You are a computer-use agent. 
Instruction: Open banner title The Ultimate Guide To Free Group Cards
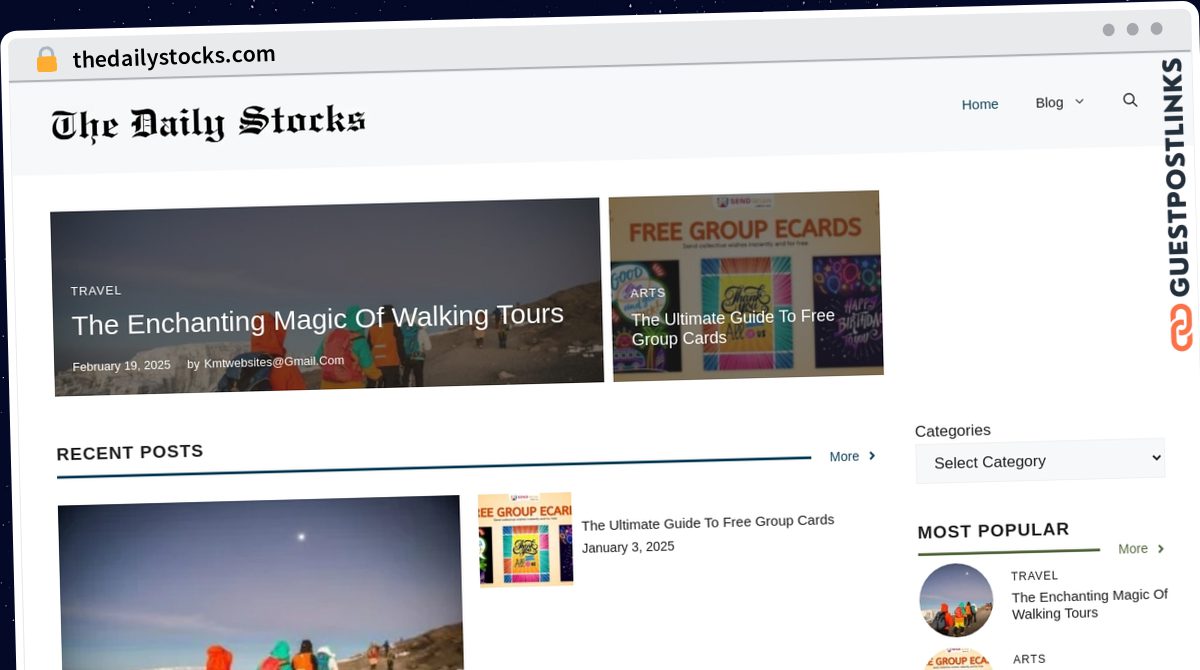(x=732, y=327)
